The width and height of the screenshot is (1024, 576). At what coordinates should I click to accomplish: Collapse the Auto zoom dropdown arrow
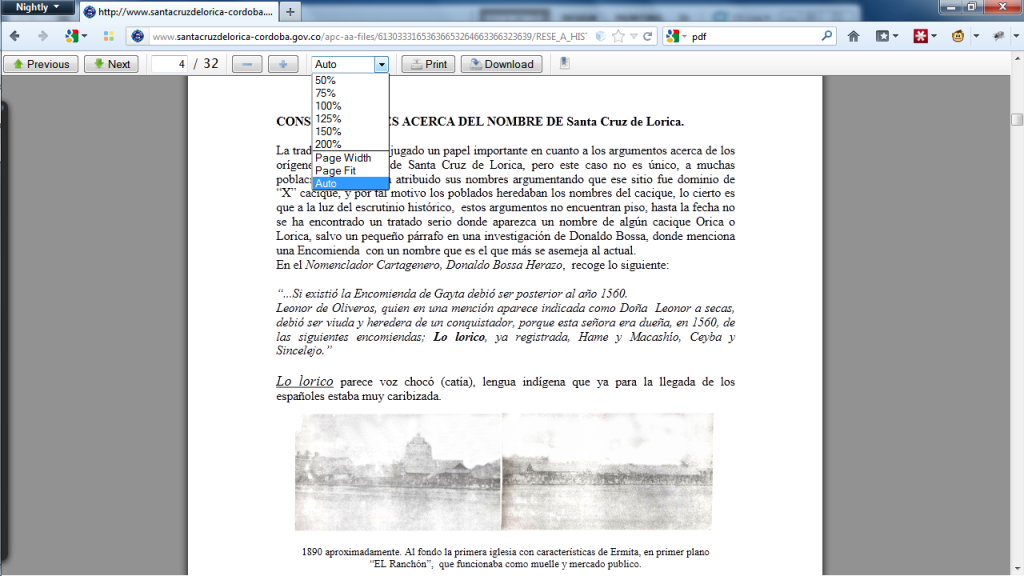click(381, 64)
